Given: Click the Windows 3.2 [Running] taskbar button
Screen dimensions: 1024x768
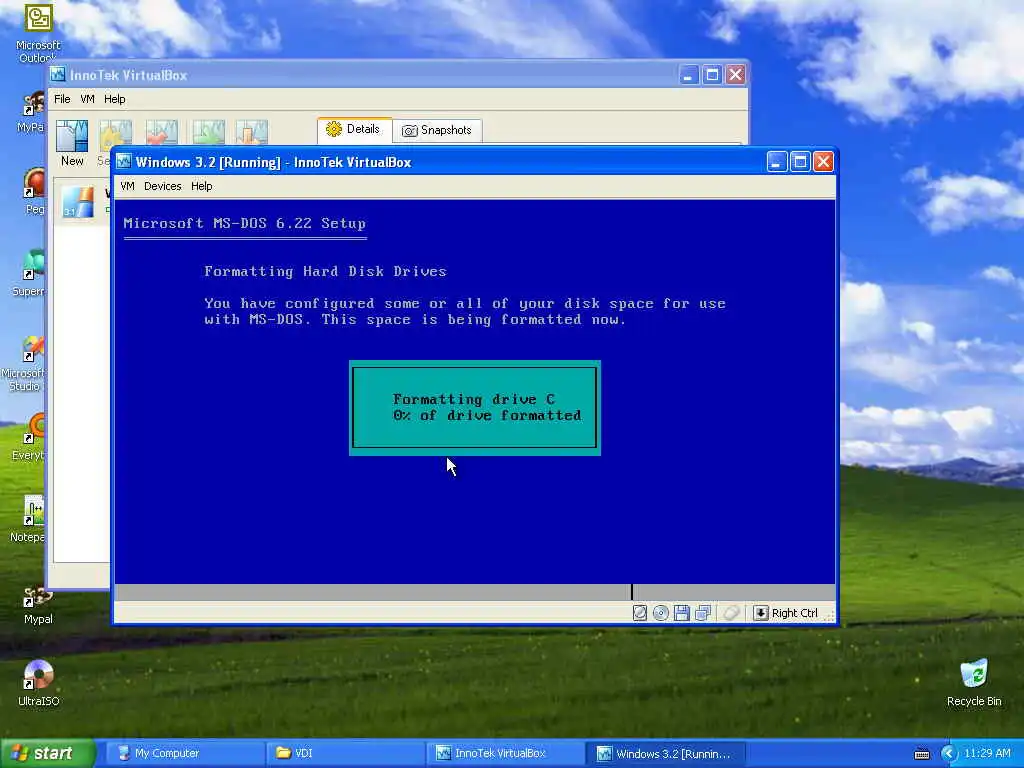Looking at the screenshot, I should tap(664, 753).
